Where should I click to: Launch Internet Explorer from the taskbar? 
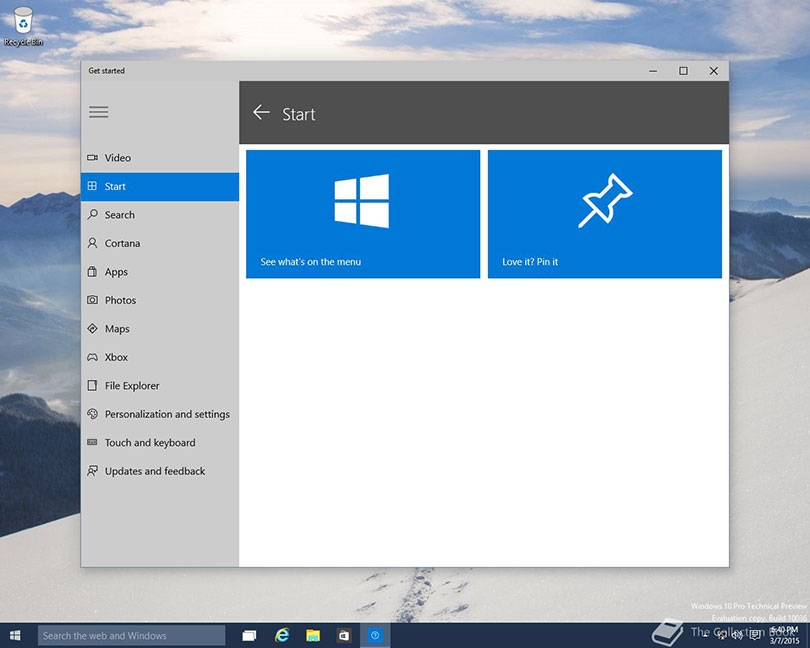(282, 636)
